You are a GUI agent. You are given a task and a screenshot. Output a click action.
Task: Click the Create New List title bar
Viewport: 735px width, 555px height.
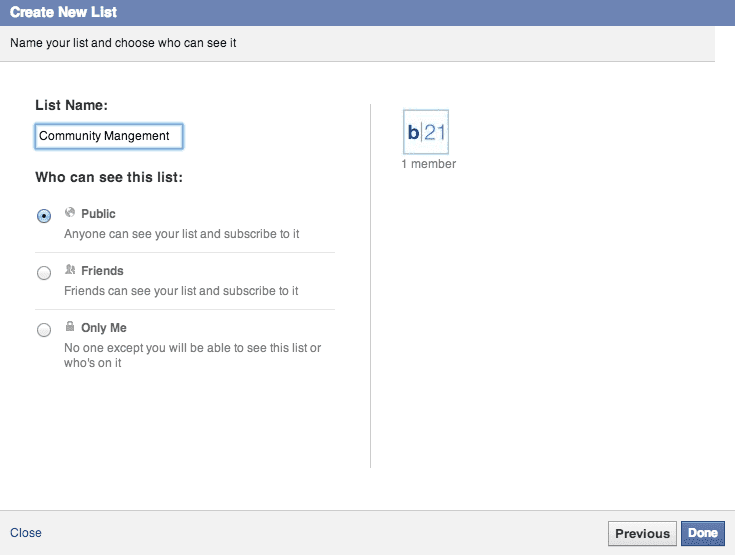tap(368, 13)
